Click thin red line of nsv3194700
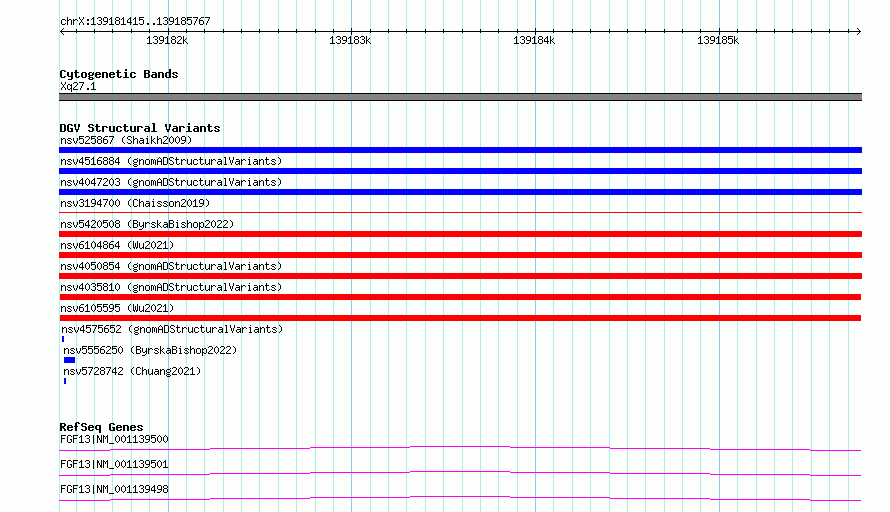The width and height of the screenshot is (890, 512). (x=460, y=213)
